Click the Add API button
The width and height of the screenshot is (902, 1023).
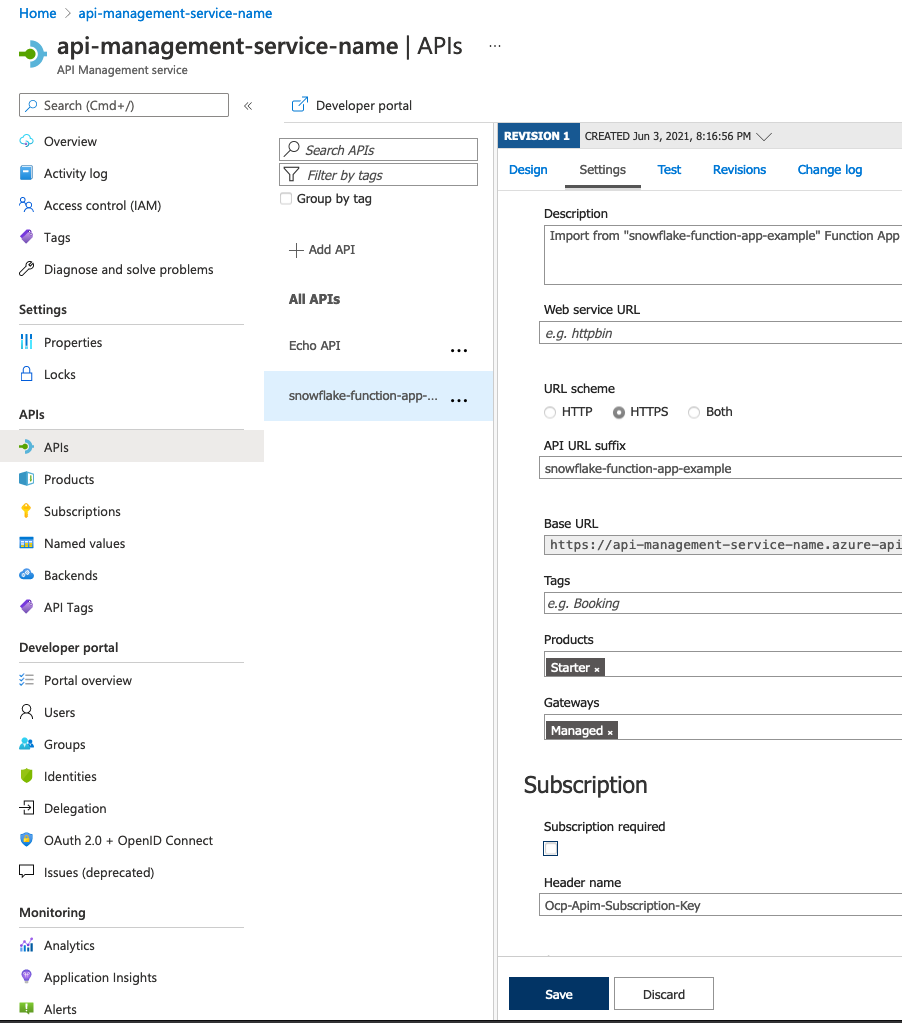pos(322,250)
